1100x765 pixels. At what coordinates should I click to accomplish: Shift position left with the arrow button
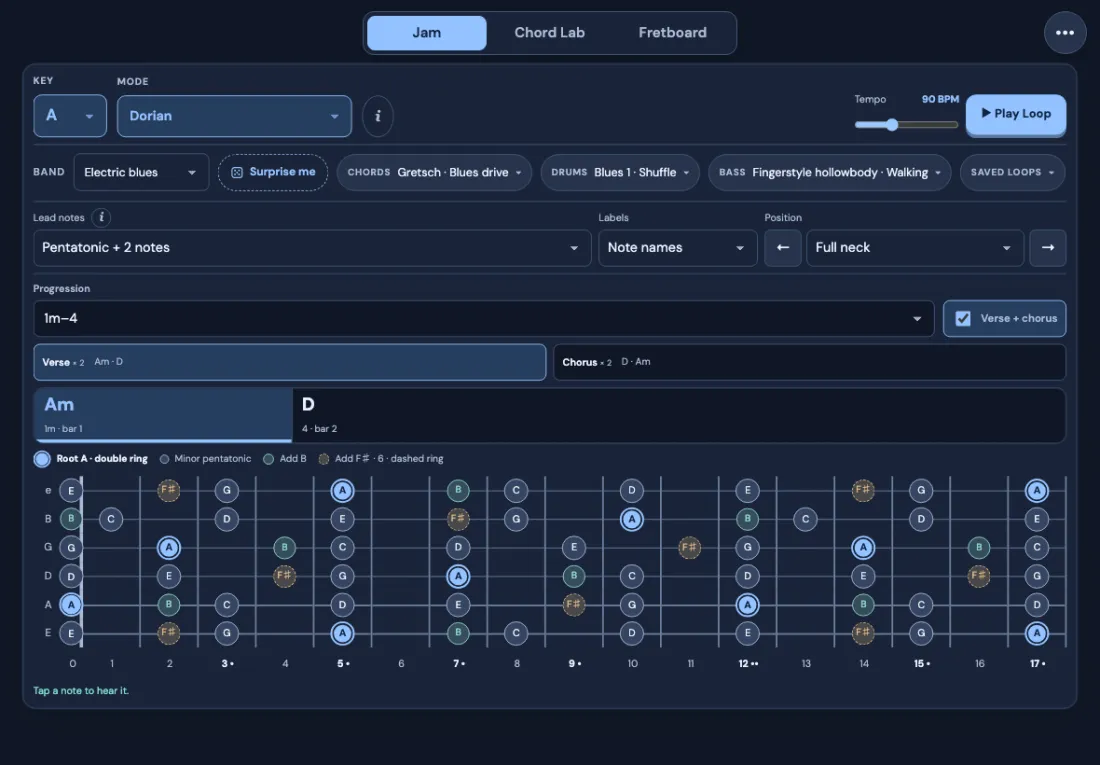tap(783, 248)
